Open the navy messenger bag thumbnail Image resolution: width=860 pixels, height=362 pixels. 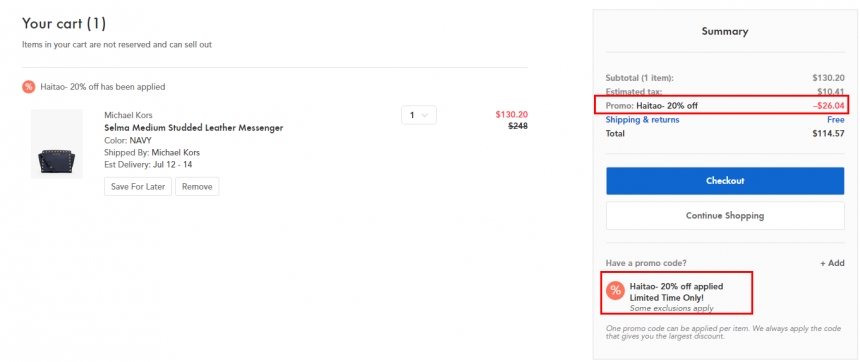(57, 144)
